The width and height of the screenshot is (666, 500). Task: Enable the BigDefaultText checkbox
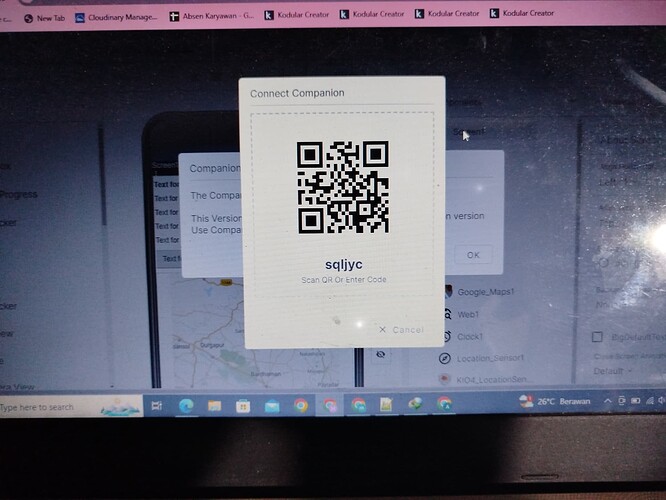[598, 337]
